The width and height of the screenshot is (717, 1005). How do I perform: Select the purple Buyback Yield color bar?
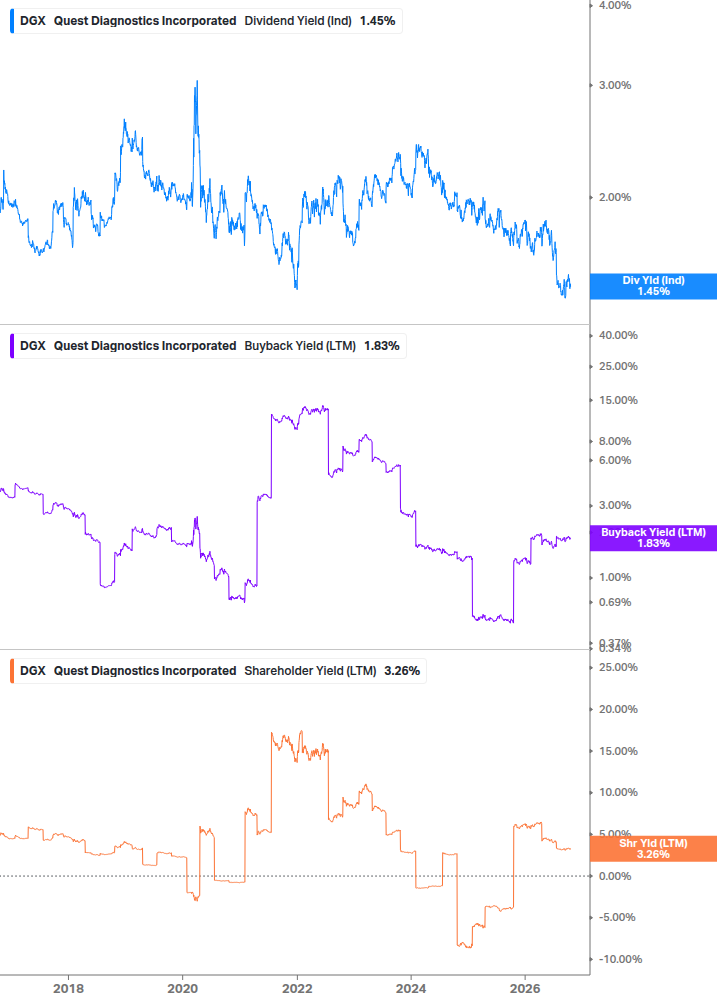(x=12, y=345)
